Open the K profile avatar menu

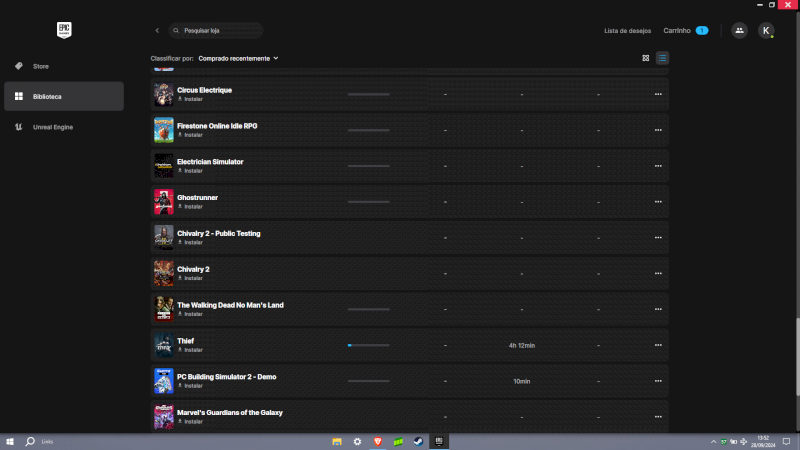point(766,31)
